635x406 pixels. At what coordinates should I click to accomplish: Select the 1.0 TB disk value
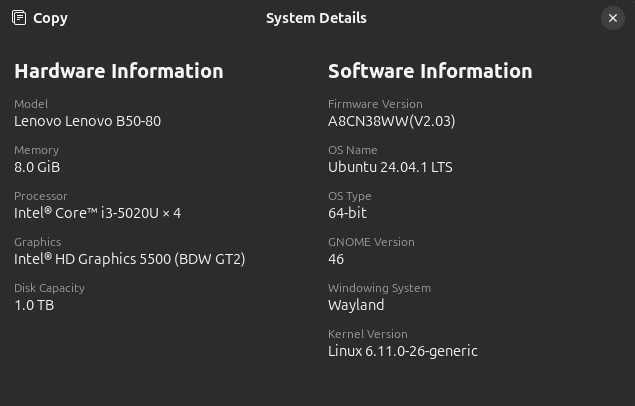[x=34, y=305]
